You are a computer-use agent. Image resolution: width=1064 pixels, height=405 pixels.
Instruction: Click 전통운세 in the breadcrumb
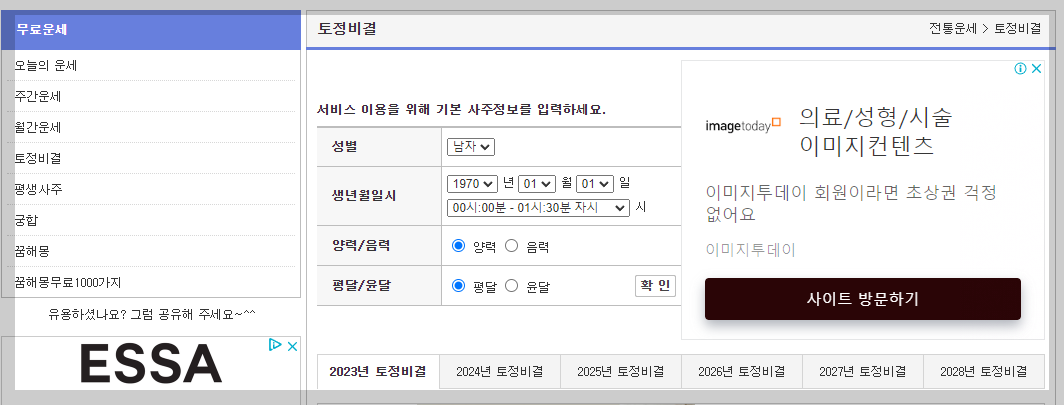click(953, 28)
